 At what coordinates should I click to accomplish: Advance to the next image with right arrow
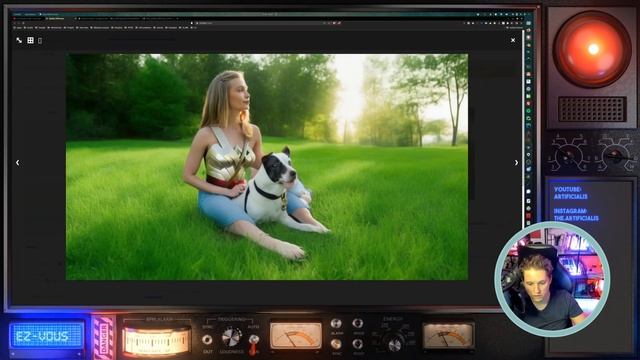[x=516, y=162]
